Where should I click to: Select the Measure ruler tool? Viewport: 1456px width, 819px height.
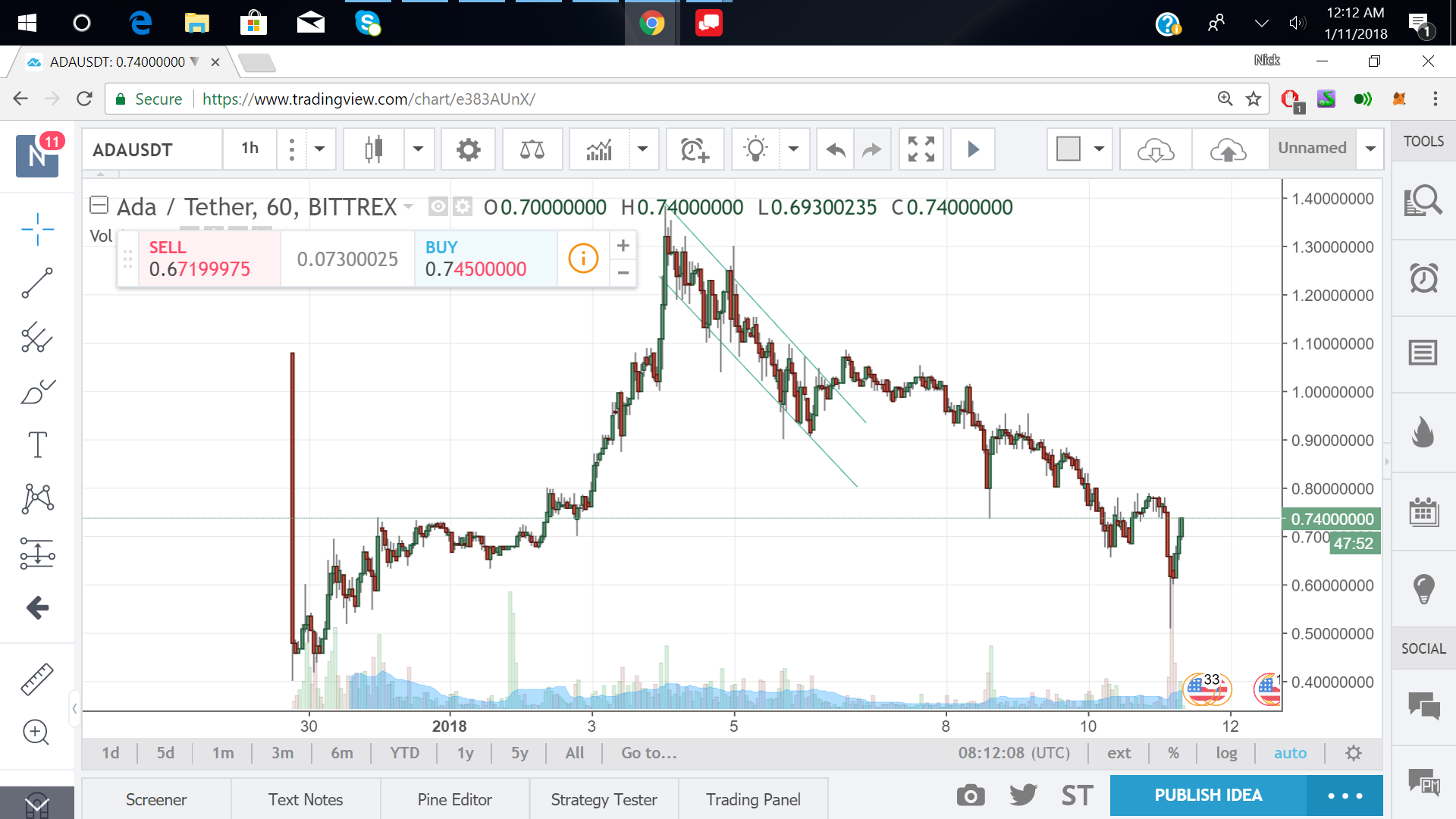36,679
